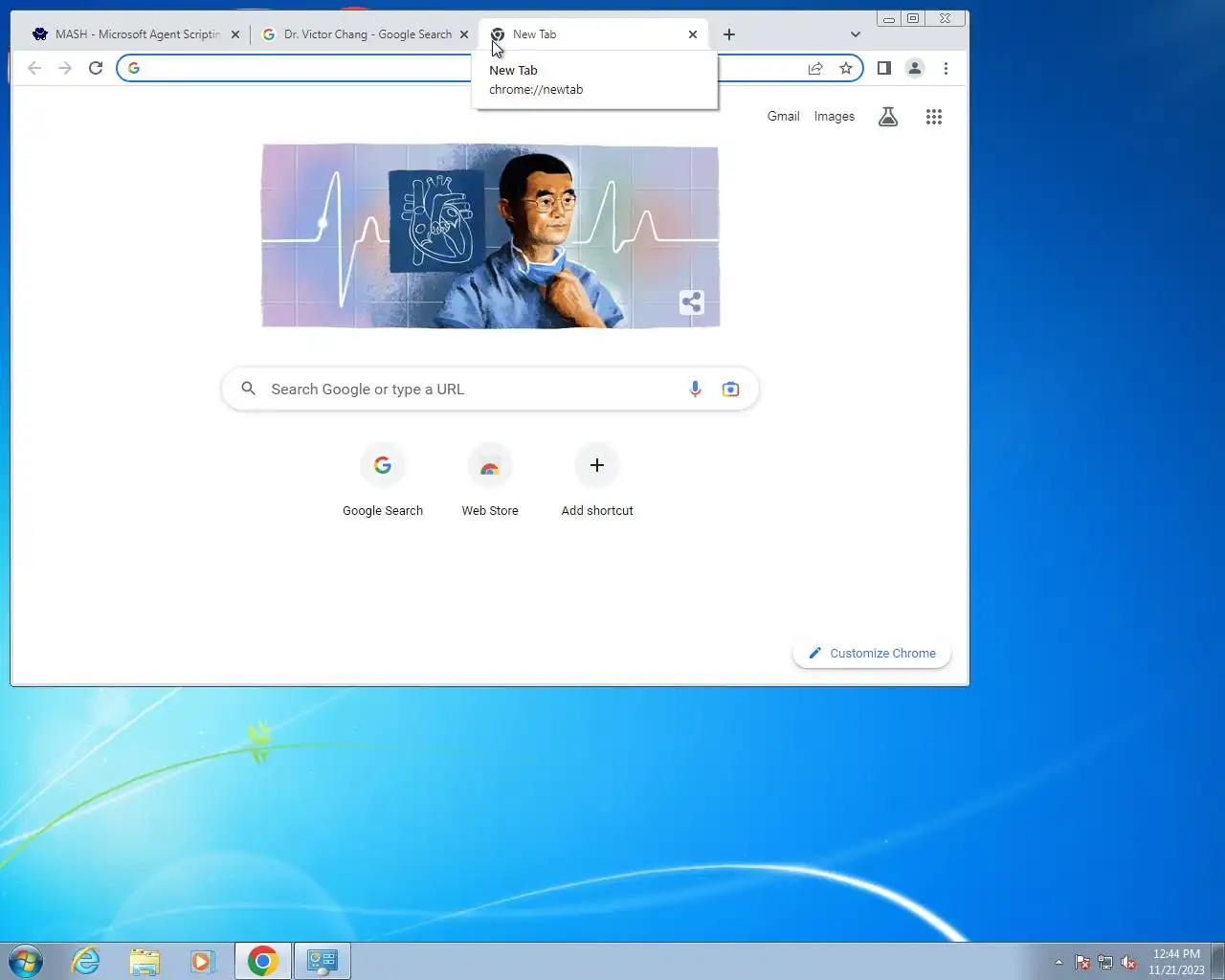Search by image with camera icon

click(730, 390)
